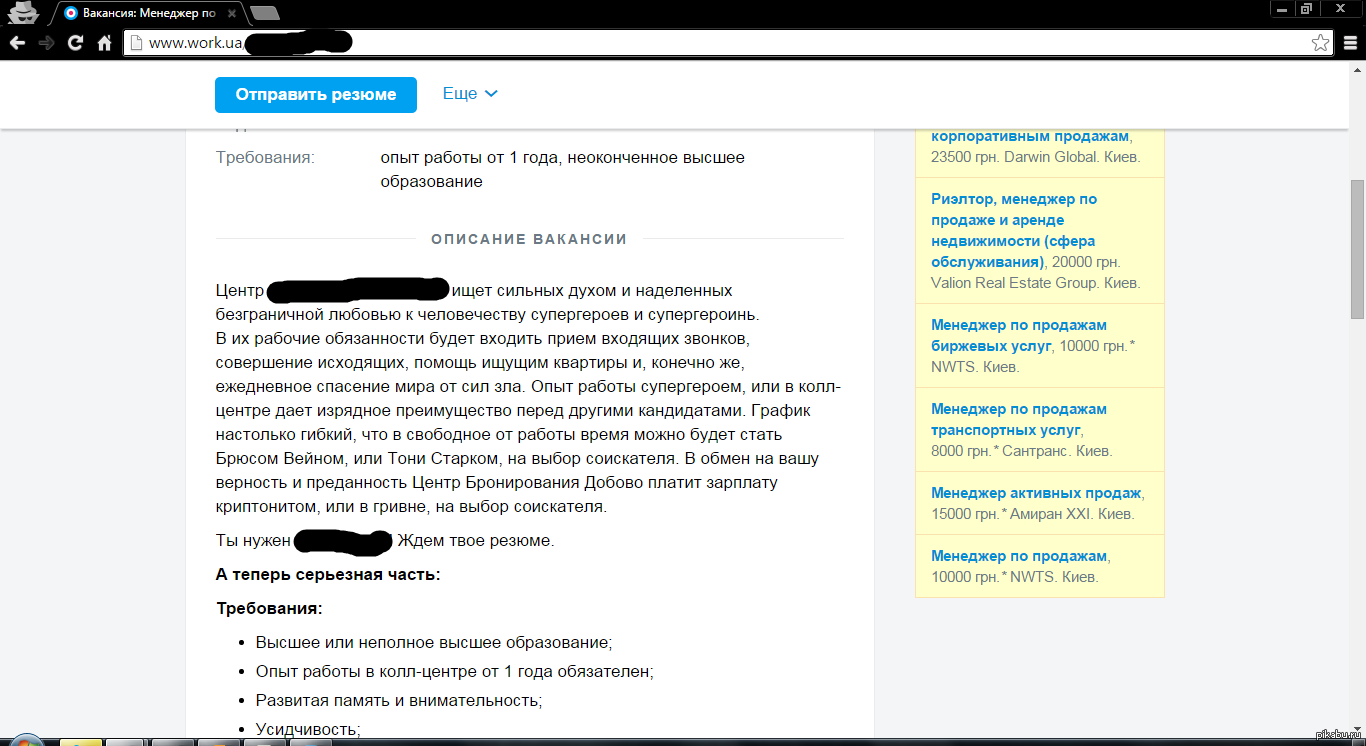Click '15000 грн.* Амиран XXI. Киев.' text
1366x746 pixels.
click(x=1032, y=514)
